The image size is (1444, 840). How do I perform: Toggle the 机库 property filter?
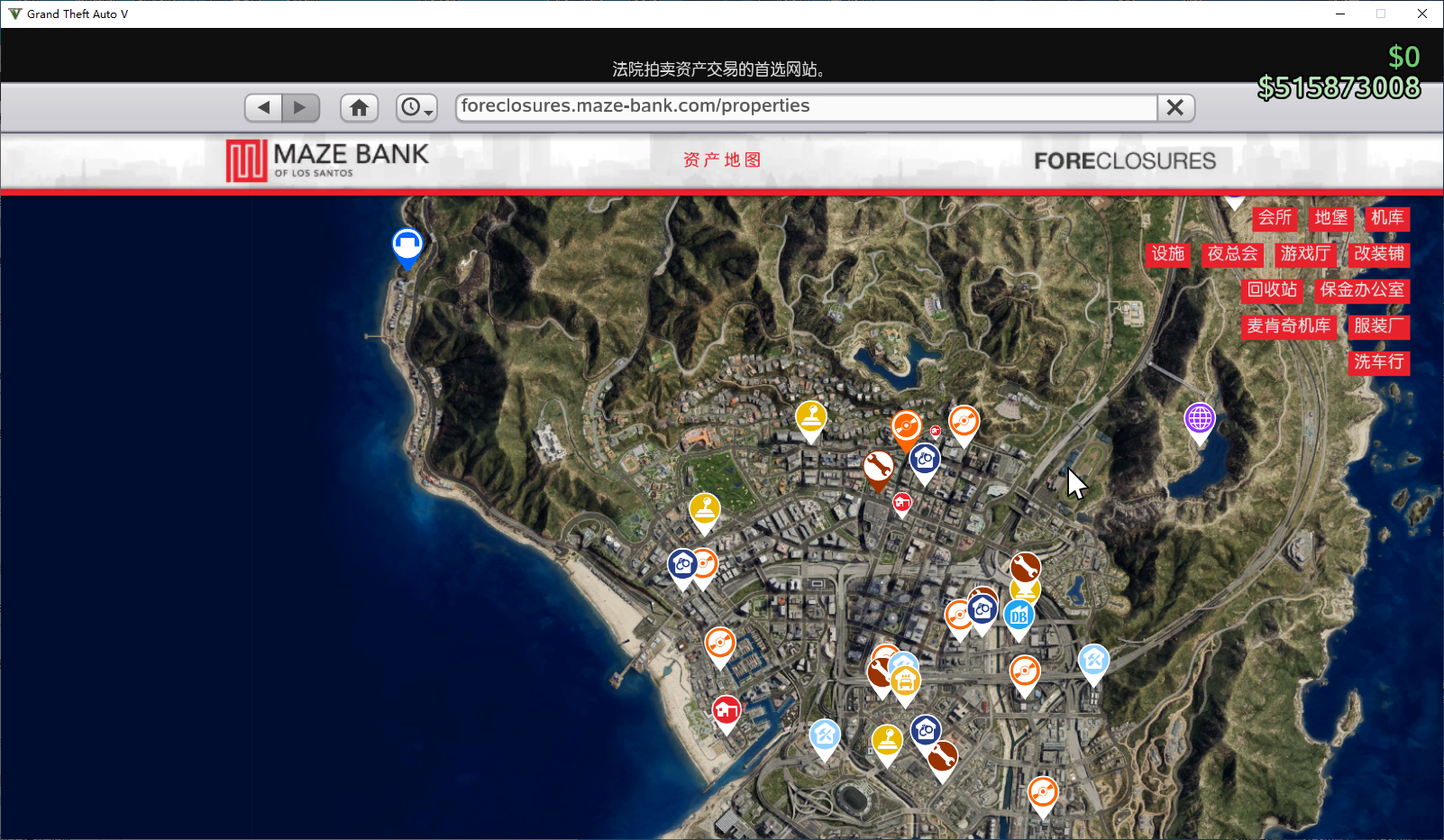click(1387, 218)
